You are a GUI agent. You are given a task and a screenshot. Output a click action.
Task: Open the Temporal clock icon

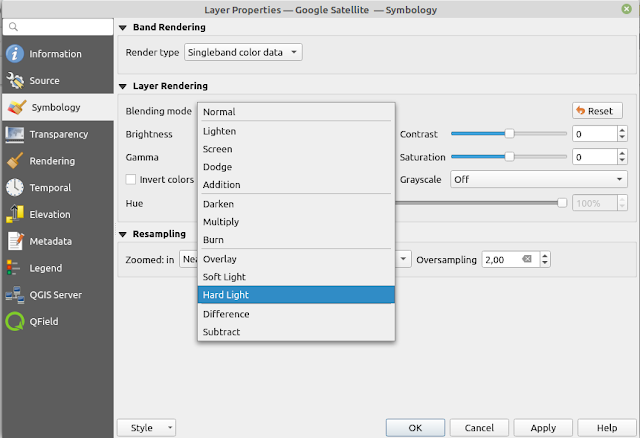tap(15, 188)
